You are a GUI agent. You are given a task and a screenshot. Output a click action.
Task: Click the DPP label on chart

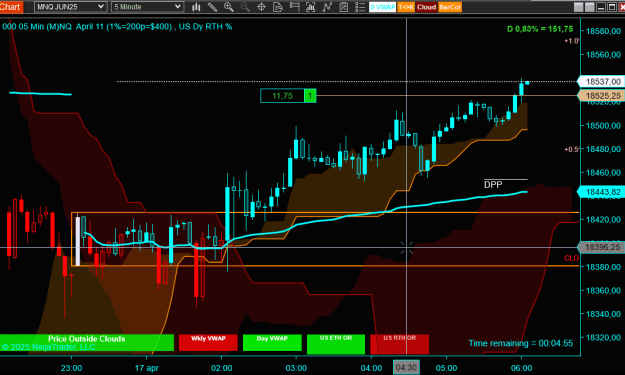(x=493, y=185)
